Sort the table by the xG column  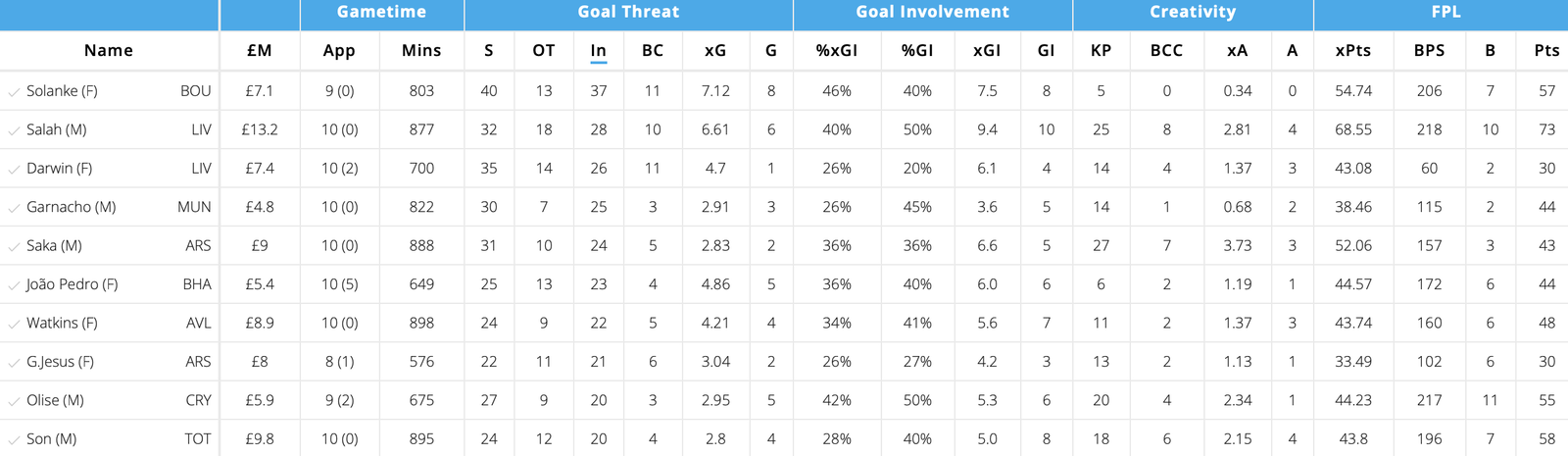click(715, 51)
